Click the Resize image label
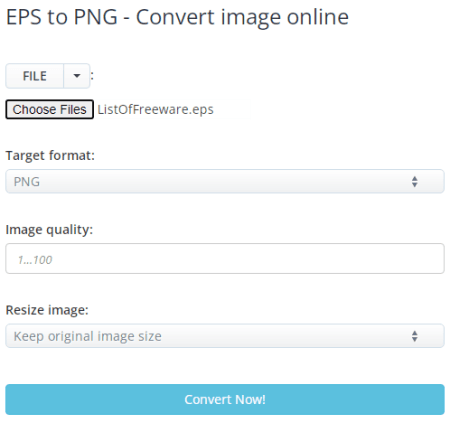Image resolution: width=450 pixels, height=423 pixels. coord(47,310)
